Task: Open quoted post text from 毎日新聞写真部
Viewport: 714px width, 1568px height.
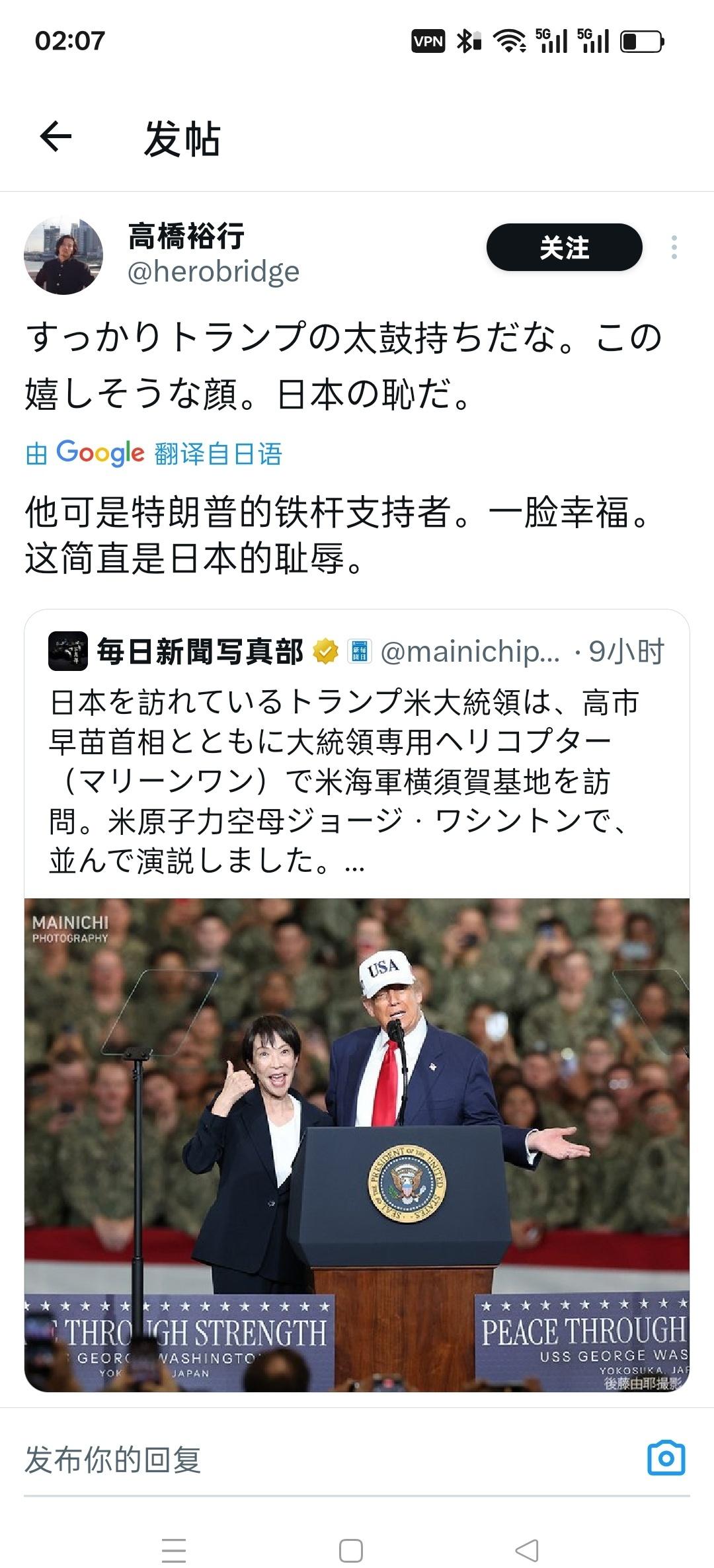Action: (344, 781)
